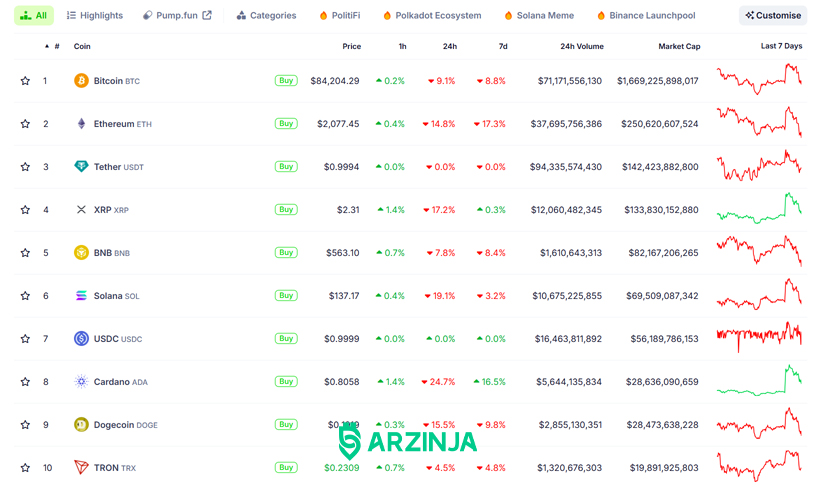Click the Buy button for TRON
Screen dimensions: 816x487
(286, 468)
